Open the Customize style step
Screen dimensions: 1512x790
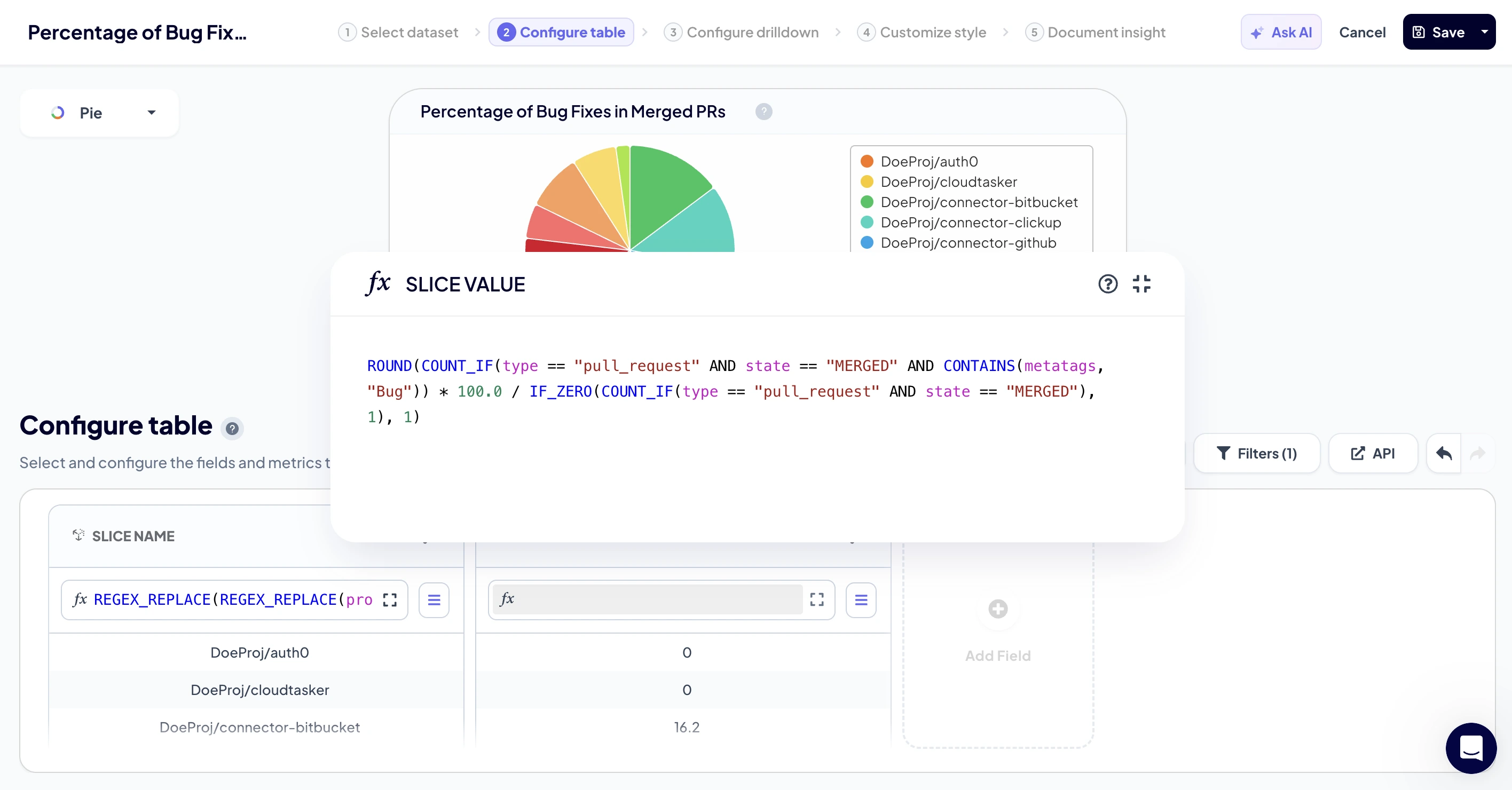coord(922,32)
